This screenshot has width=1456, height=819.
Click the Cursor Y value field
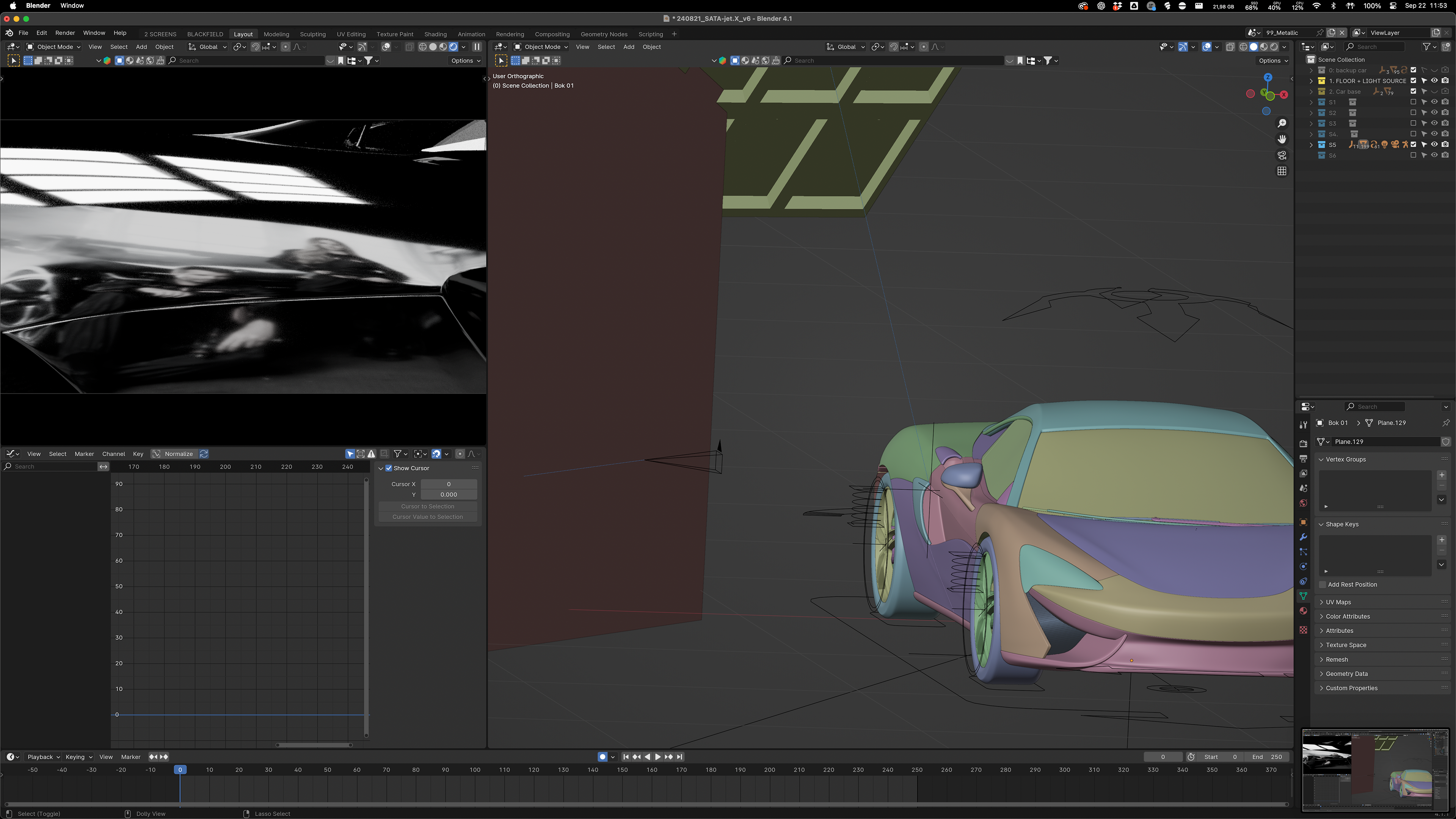tap(449, 494)
